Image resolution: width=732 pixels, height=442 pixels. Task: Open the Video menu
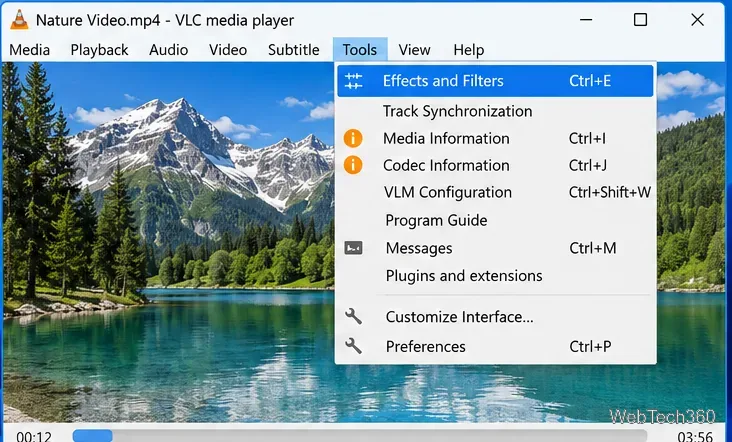(x=228, y=50)
